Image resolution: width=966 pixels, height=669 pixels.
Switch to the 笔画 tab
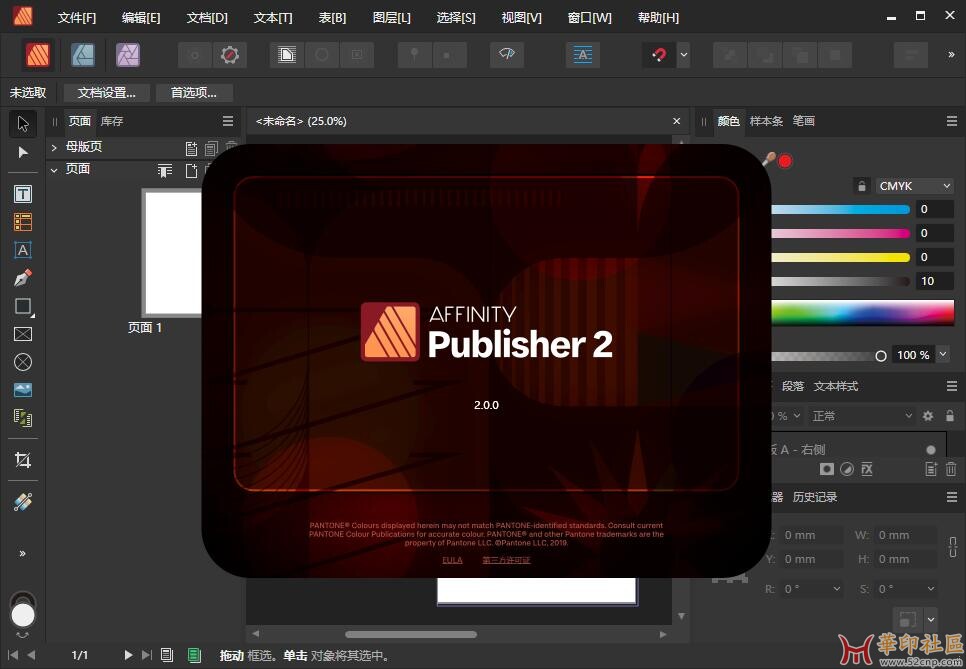[803, 121]
